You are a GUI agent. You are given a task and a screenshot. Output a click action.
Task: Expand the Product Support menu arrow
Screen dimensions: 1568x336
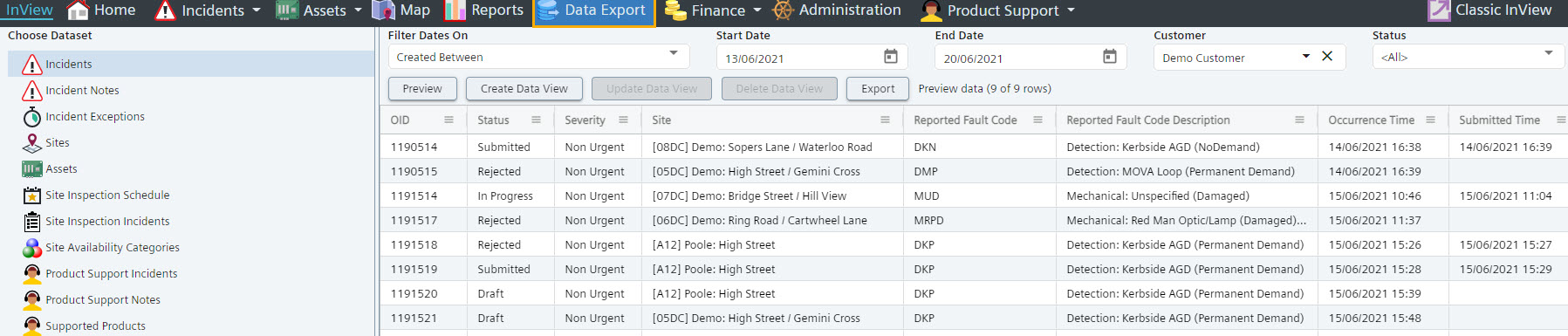tap(1071, 10)
